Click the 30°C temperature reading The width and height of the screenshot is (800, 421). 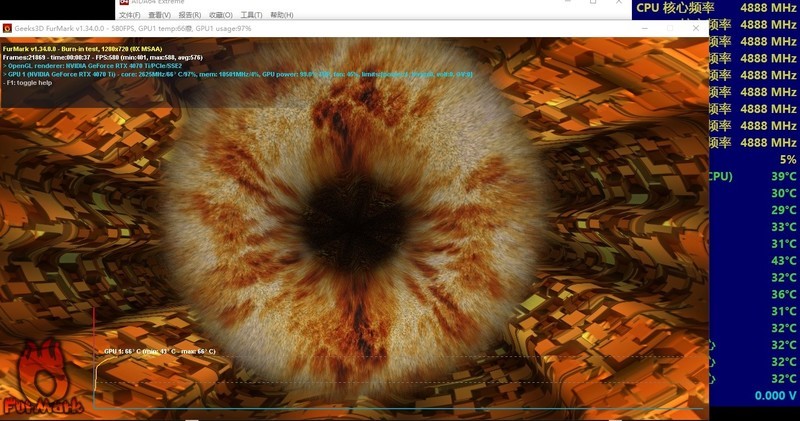coord(784,193)
